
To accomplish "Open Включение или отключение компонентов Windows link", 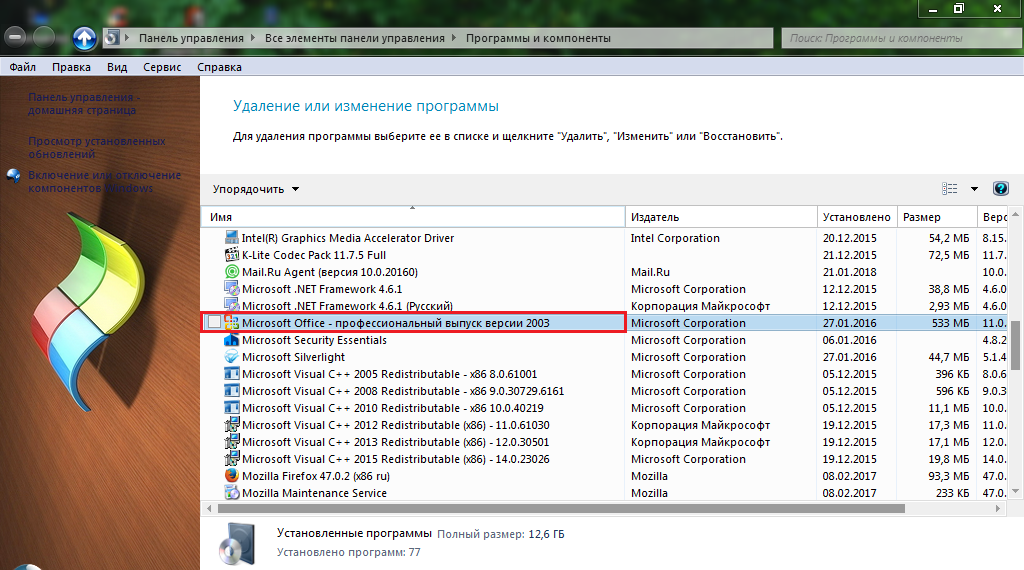I will click(x=104, y=182).
